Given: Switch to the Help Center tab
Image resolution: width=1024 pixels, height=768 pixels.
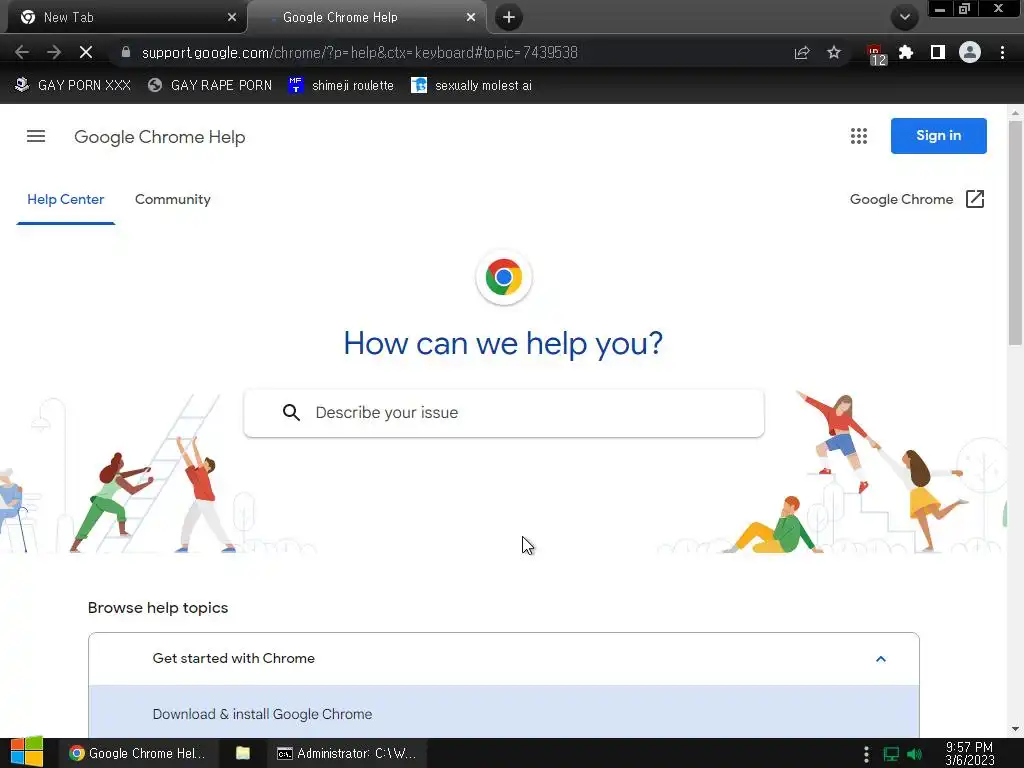Looking at the screenshot, I should [x=65, y=199].
